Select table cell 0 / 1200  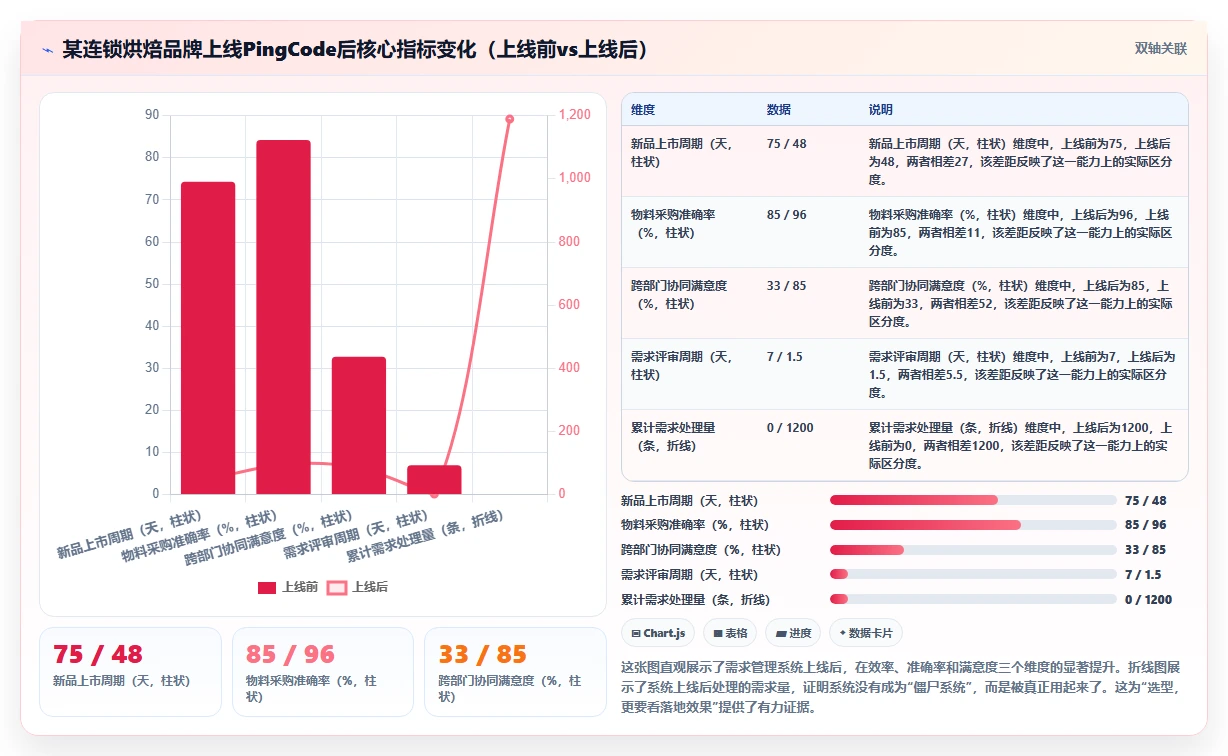(790, 428)
